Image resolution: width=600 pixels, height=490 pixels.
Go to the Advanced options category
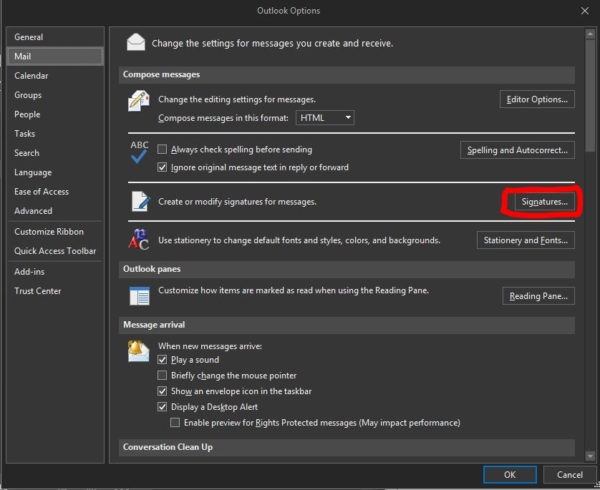(x=55, y=211)
